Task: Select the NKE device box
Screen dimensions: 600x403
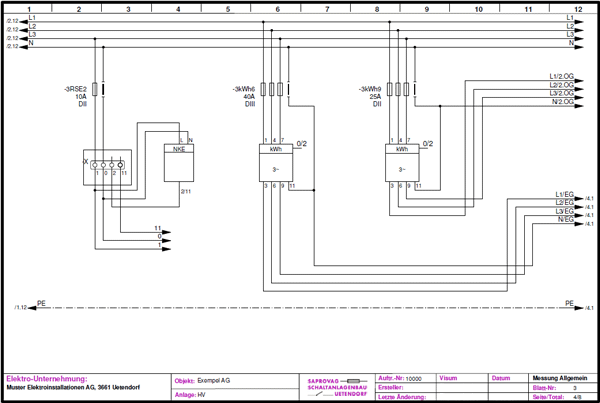Action: point(179,163)
